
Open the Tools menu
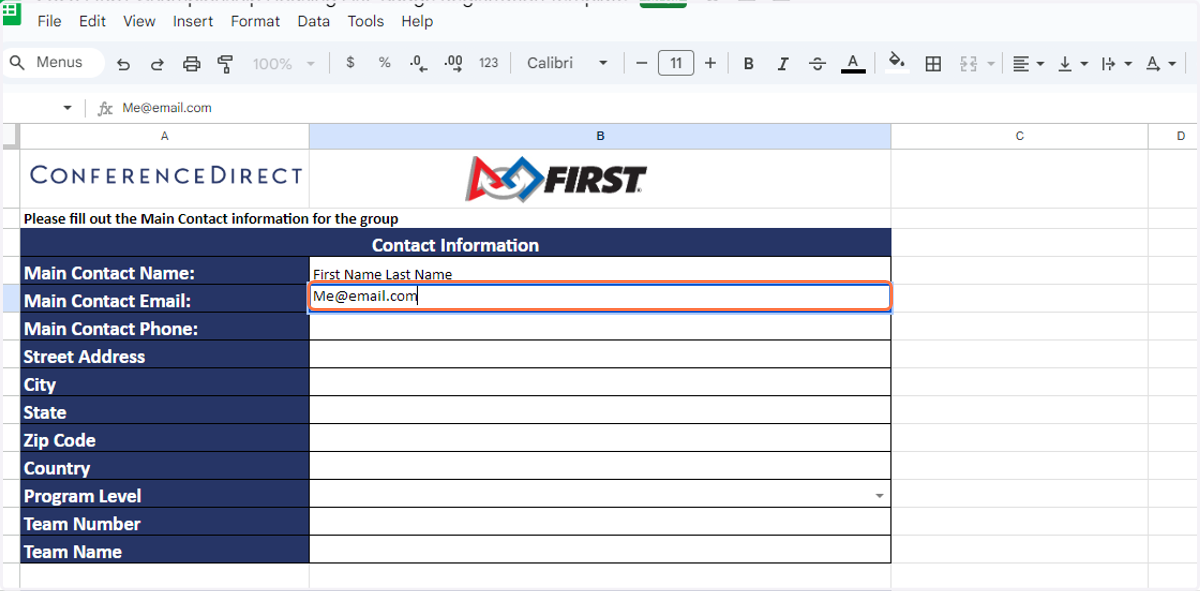coord(366,21)
